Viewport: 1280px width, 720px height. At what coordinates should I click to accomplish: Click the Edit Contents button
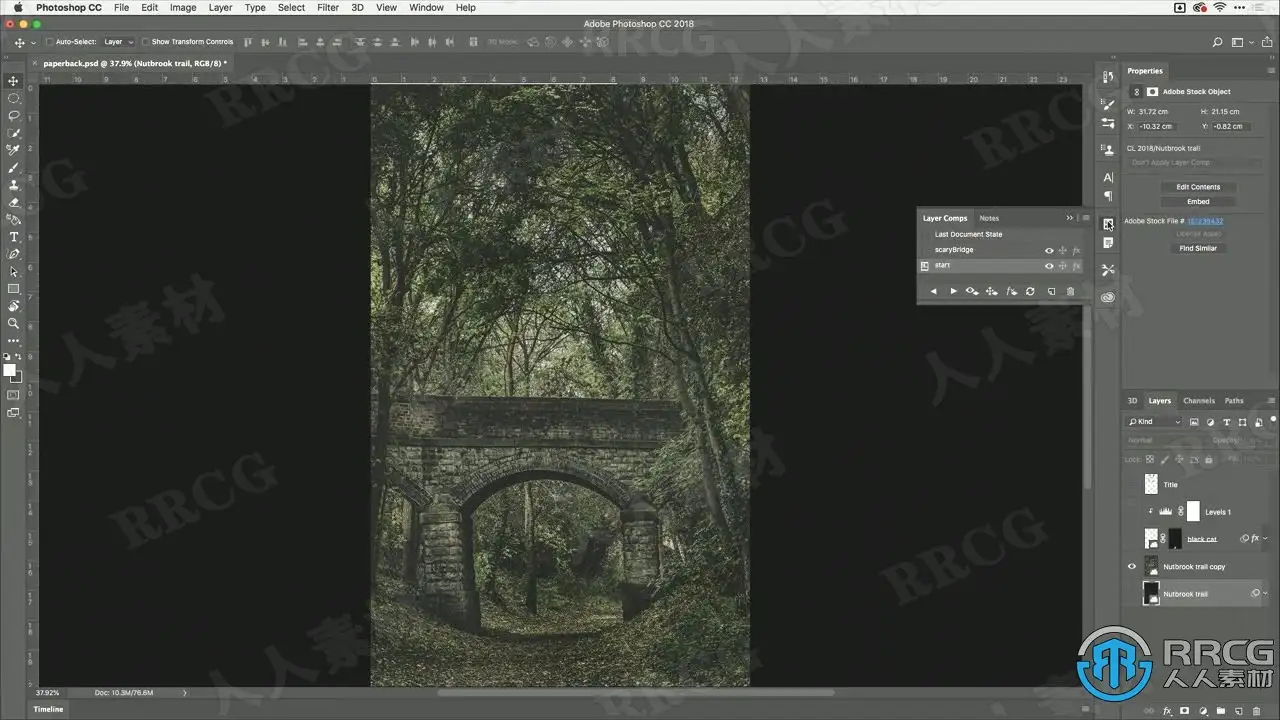coord(1198,187)
